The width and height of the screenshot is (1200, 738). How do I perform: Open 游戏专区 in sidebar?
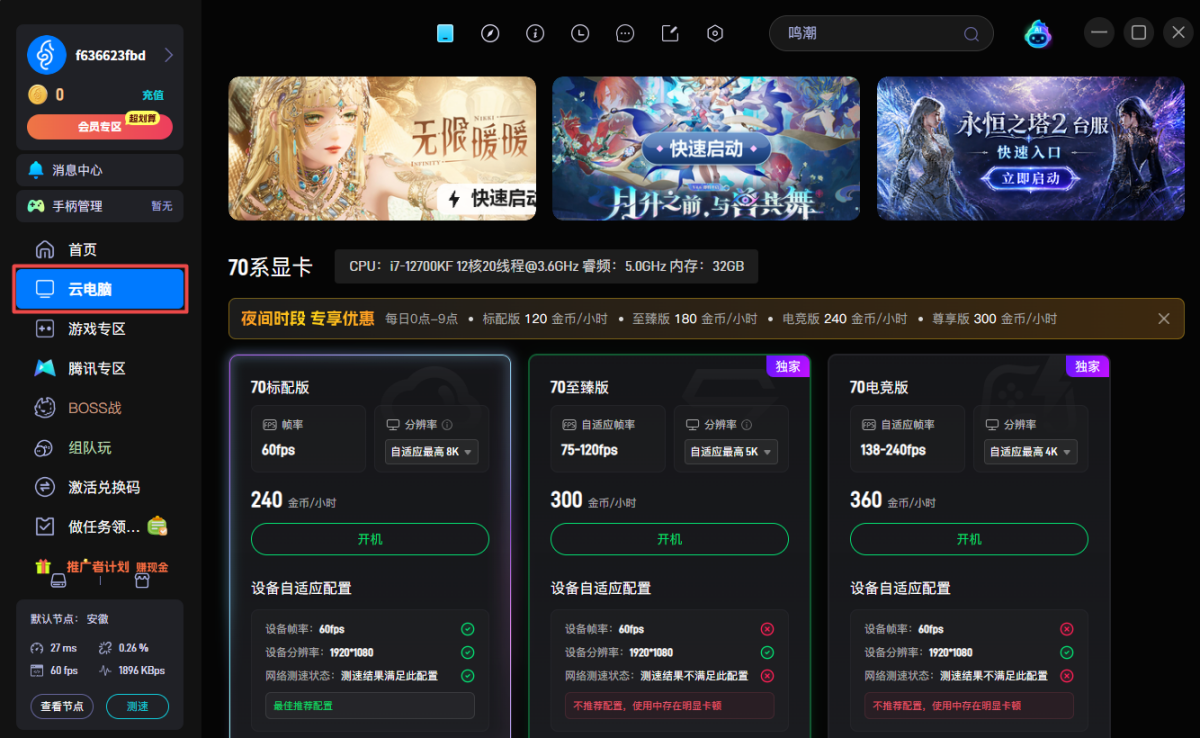(100, 329)
